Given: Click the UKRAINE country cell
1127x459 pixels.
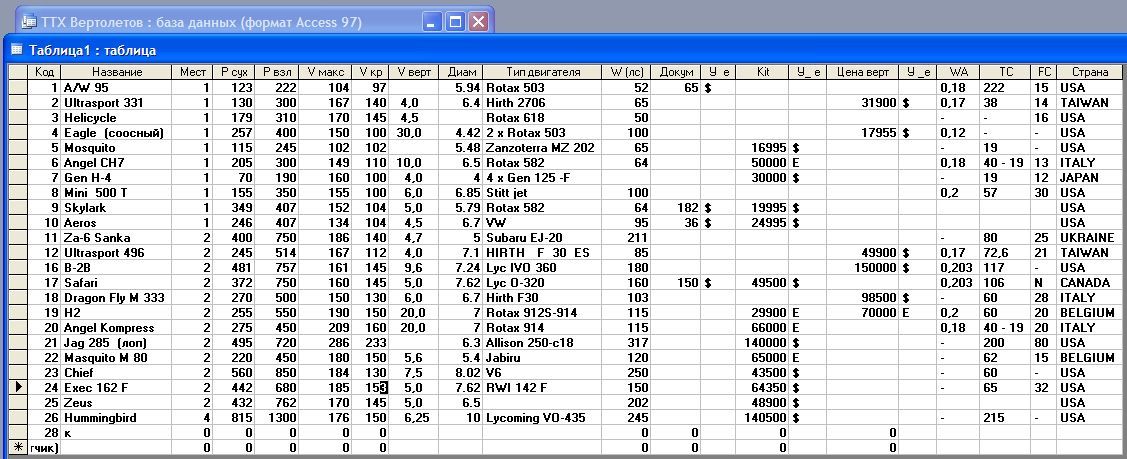Looking at the screenshot, I should pyautogui.click(x=1090, y=237).
